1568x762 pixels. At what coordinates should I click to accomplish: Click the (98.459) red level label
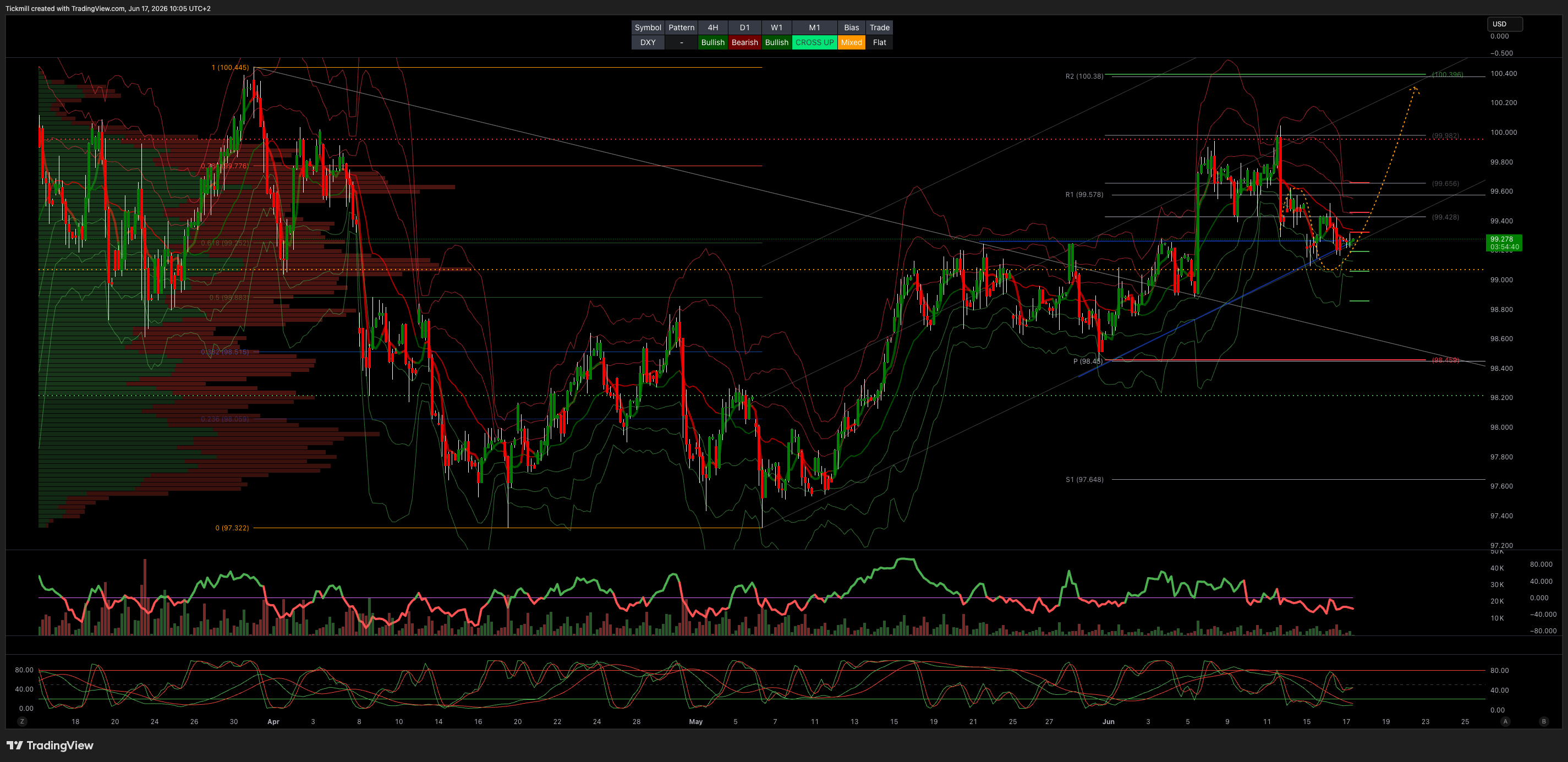click(1445, 360)
